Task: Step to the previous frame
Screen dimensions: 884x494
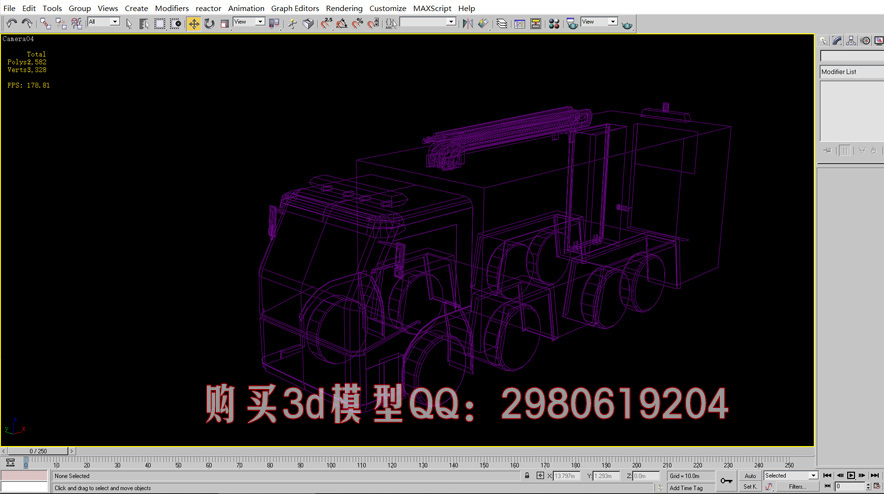Action: 839,475
